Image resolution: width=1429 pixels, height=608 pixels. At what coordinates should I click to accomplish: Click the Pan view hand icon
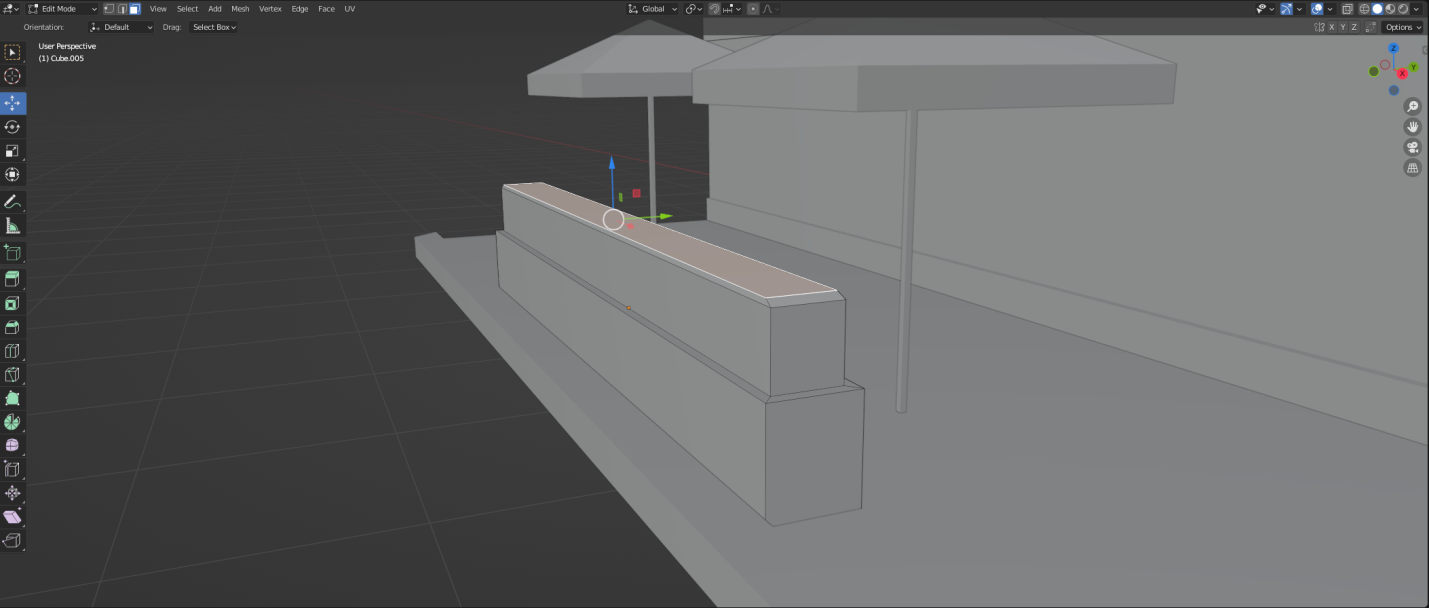click(x=1412, y=127)
